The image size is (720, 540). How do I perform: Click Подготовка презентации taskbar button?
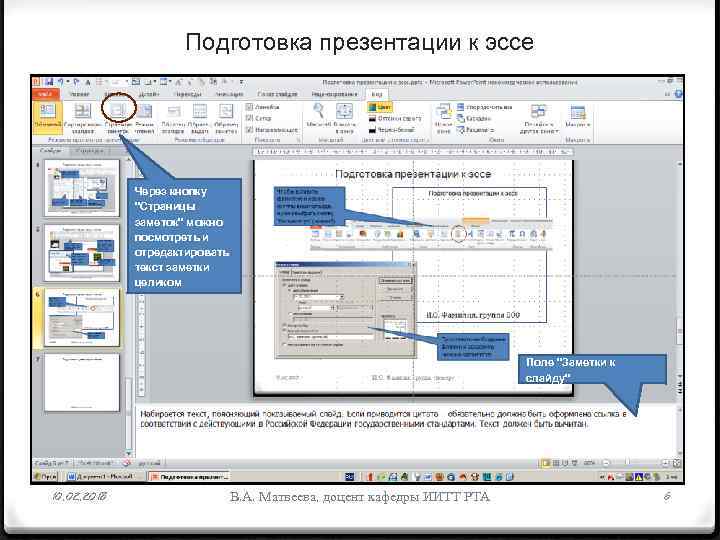coord(189,477)
